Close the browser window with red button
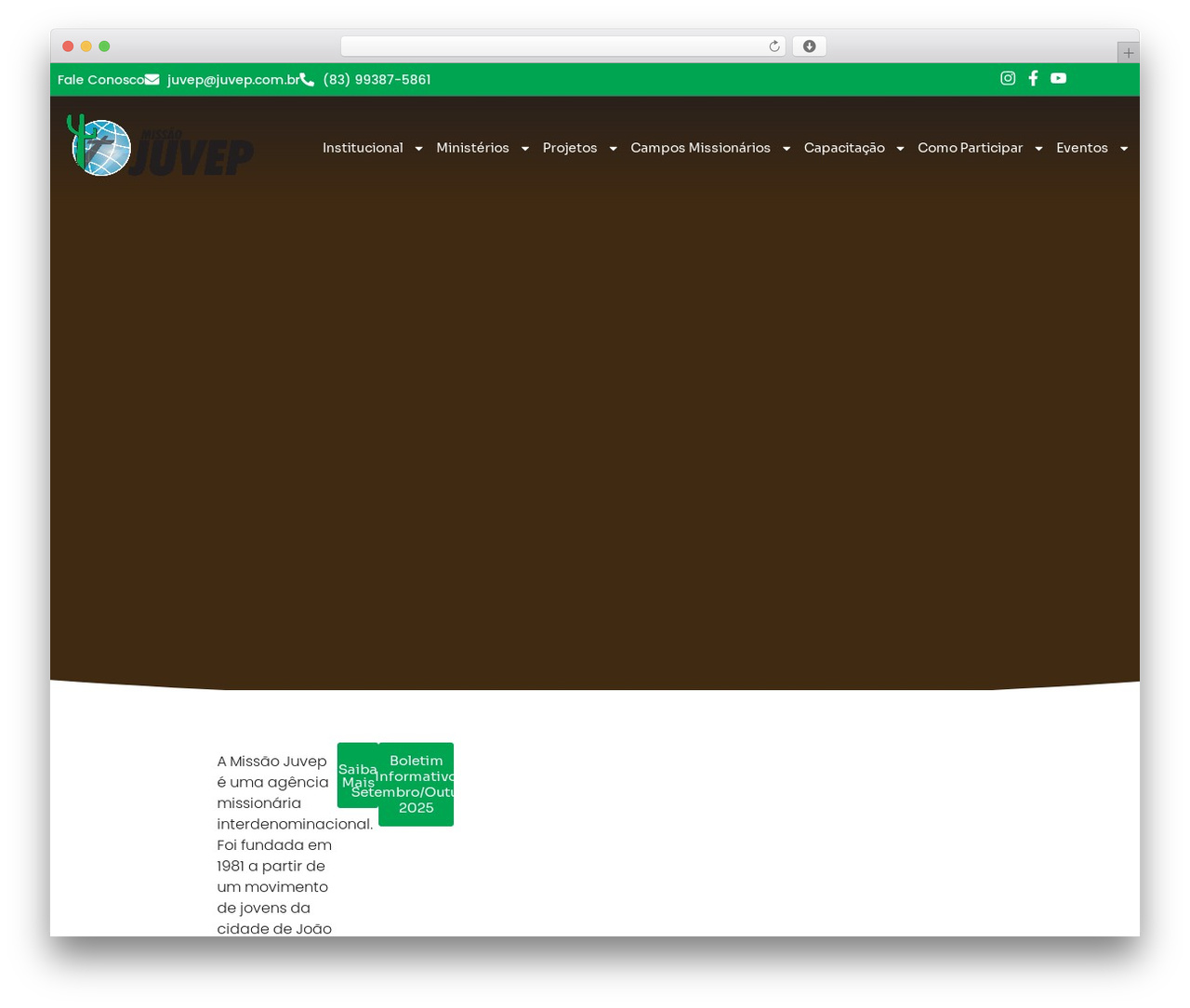The image size is (1190, 1008). pyautogui.click(x=68, y=46)
